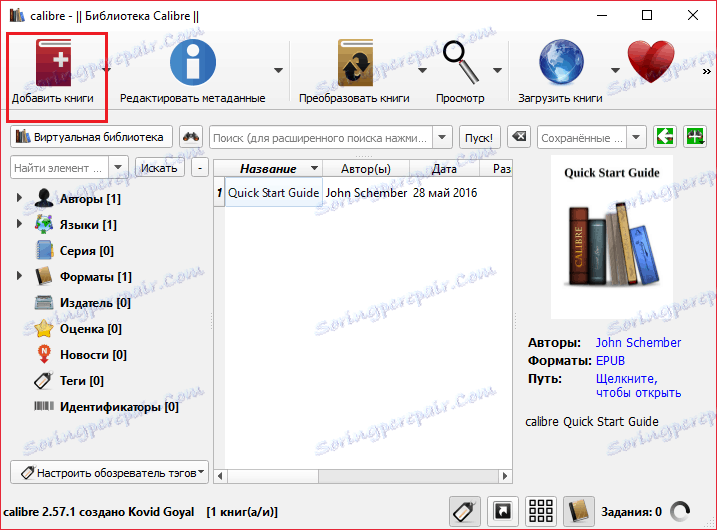Select the Оценка [0] category
717x530 pixels.
tap(91, 329)
